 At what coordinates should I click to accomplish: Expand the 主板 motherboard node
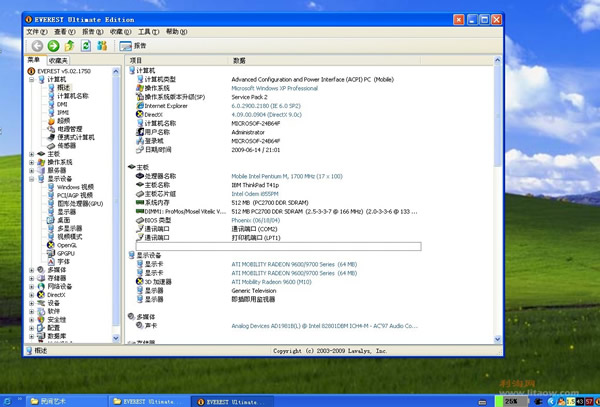[32, 154]
